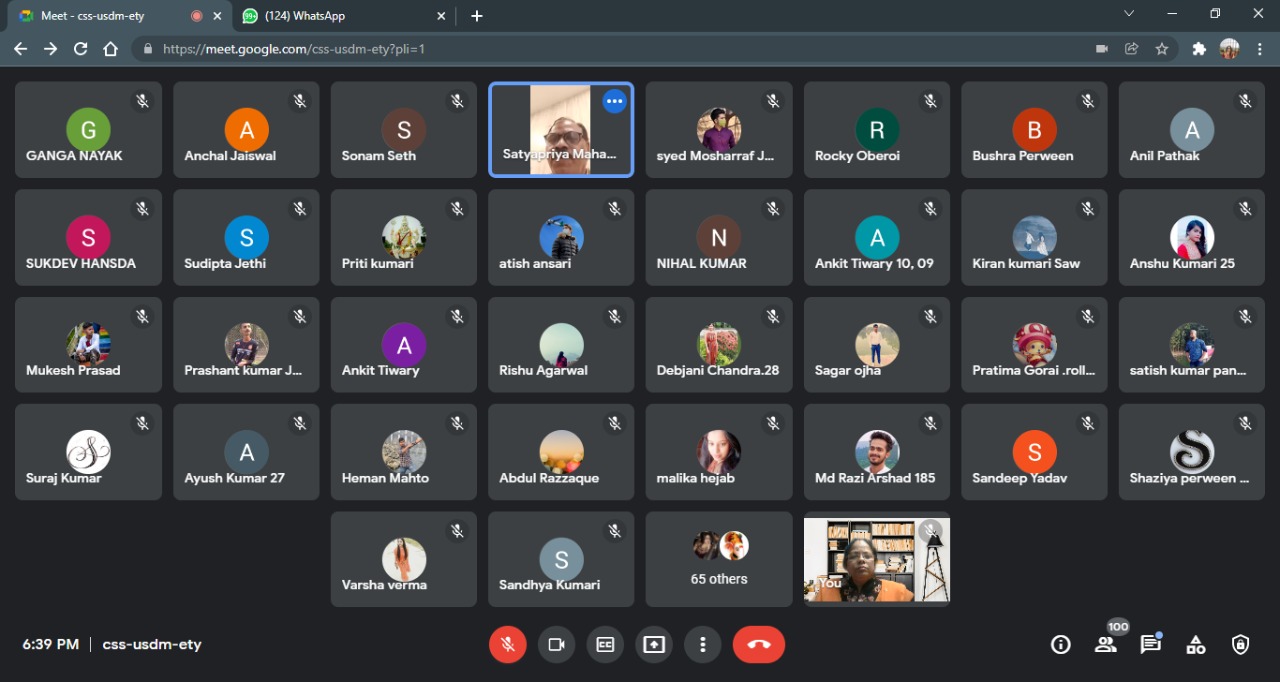Click muted mic icon on Sandhya Kumari tile
This screenshot has height=682, width=1280.
614,531
